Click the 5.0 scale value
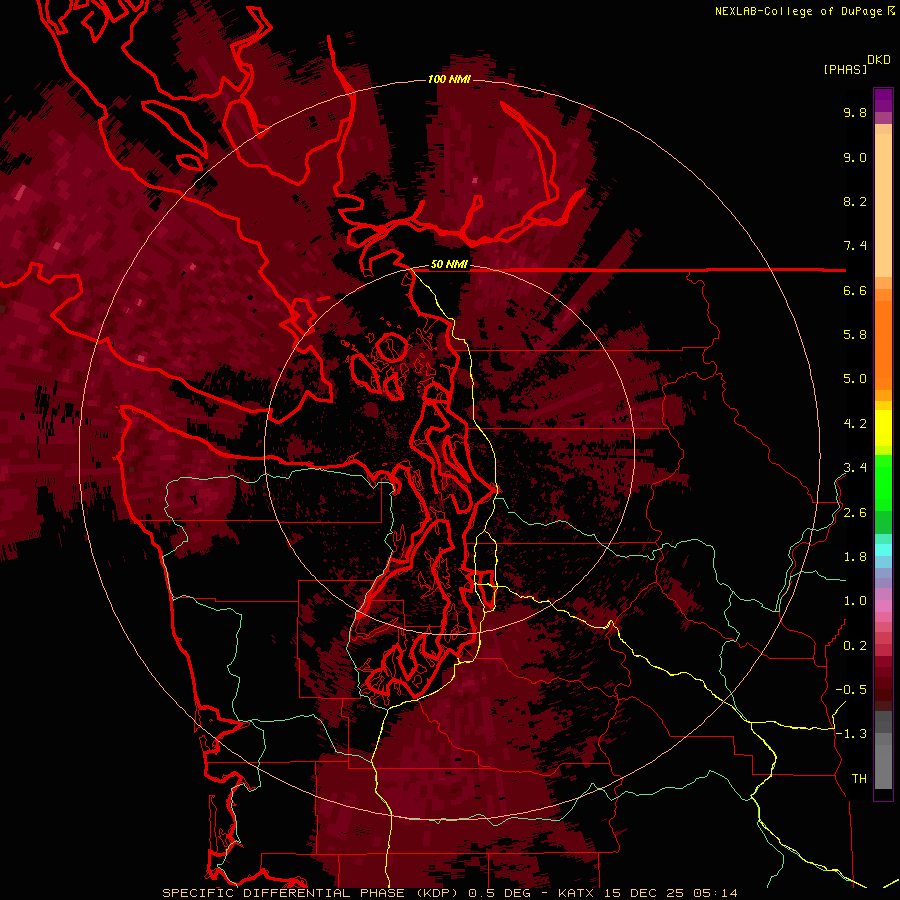The height and width of the screenshot is (900, 900). (x=855, y=379)
